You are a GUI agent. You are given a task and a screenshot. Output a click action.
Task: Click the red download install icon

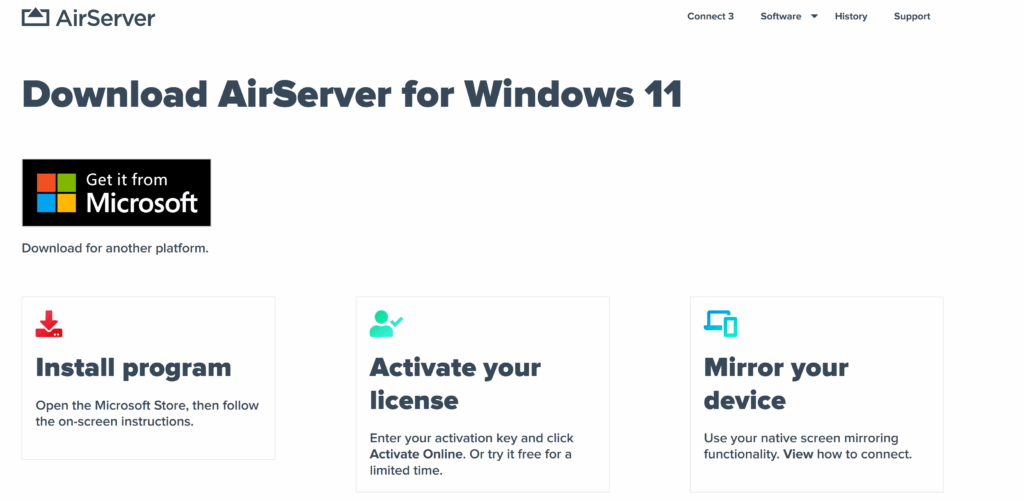(x=49, y=323)
